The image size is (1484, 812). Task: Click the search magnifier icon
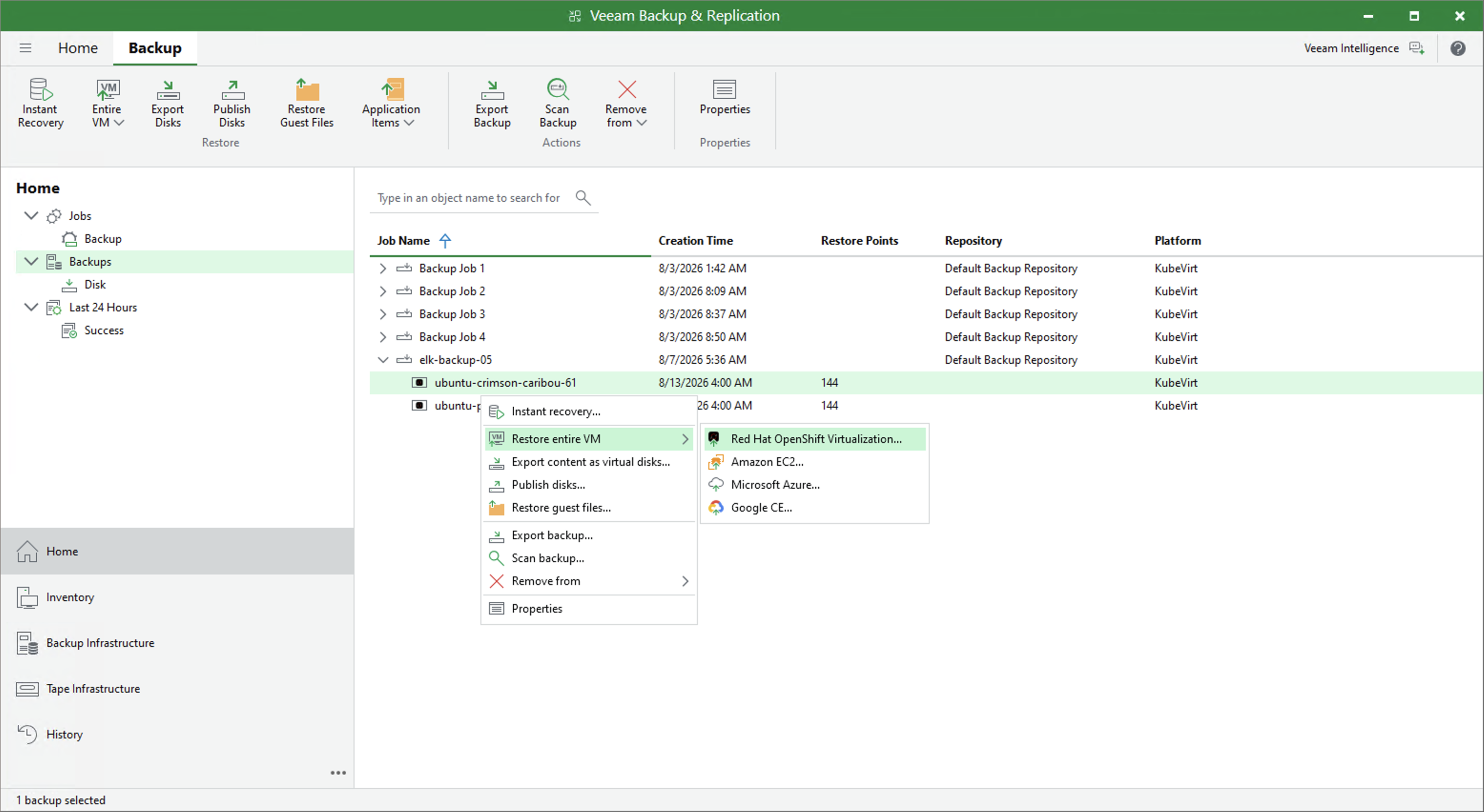coord(583,197)
